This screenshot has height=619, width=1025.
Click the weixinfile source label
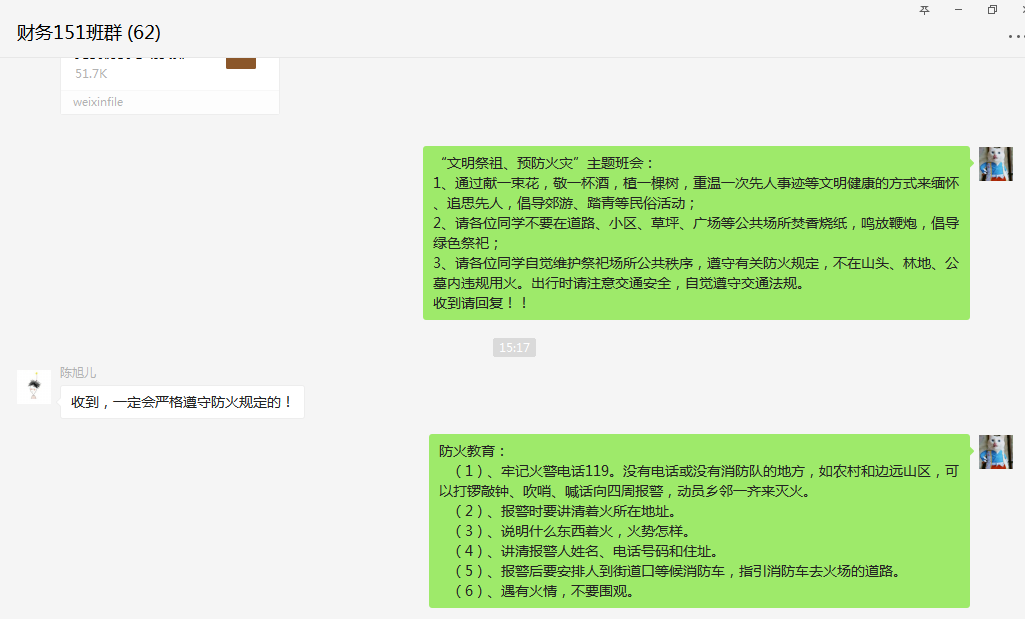coord(98,102)
